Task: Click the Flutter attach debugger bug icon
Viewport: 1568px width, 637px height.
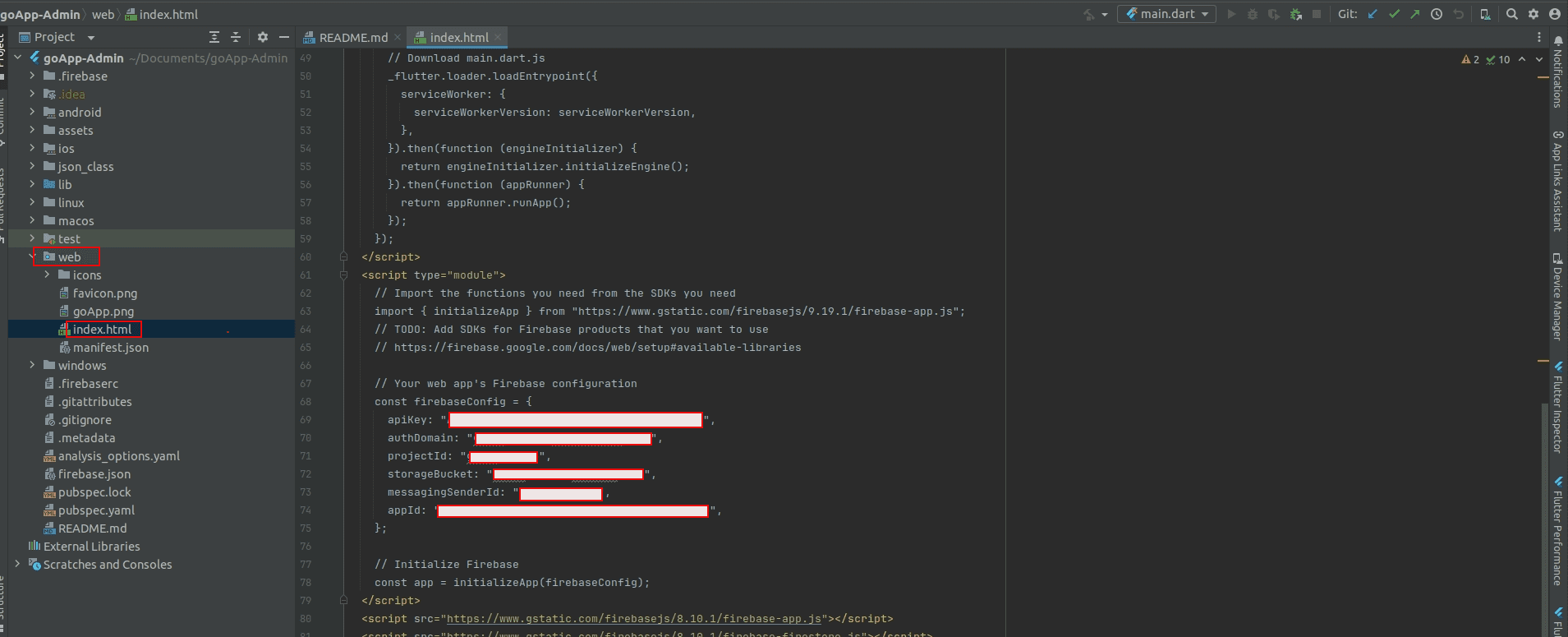Action: [1295, 14]
